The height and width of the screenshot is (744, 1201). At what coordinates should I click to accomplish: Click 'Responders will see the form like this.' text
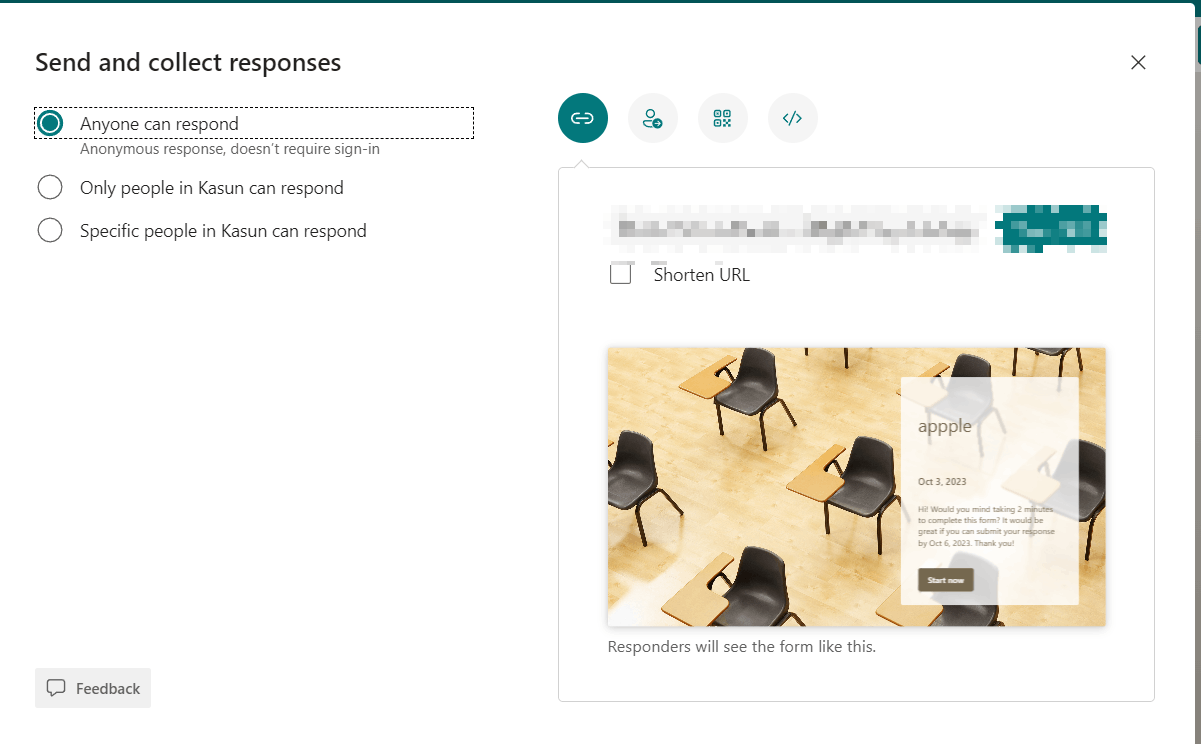742,647
